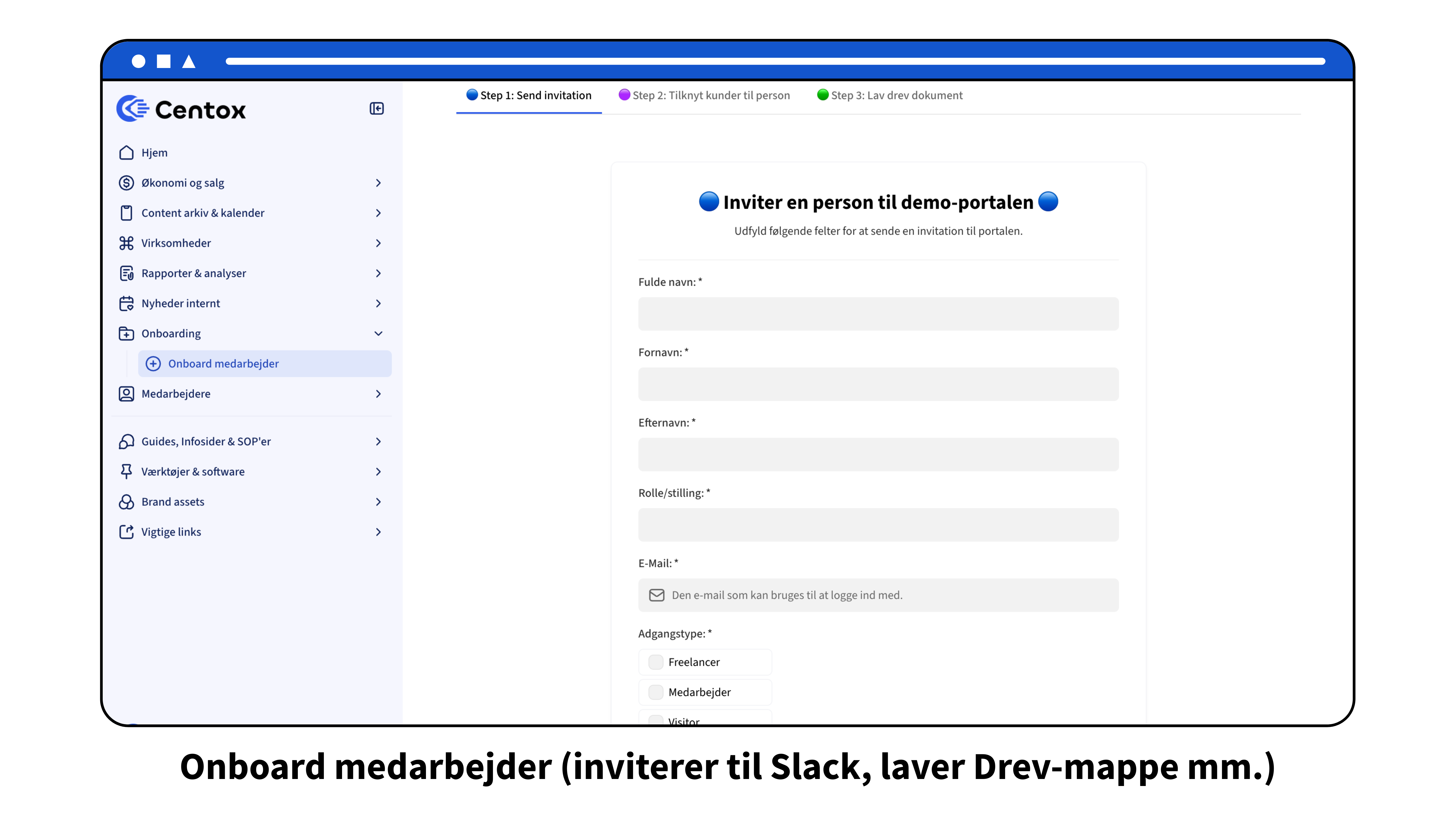The image size is (1456, 826).
Task: Collapse the Onboarding menu chevron
Action: tap(378, 334)
